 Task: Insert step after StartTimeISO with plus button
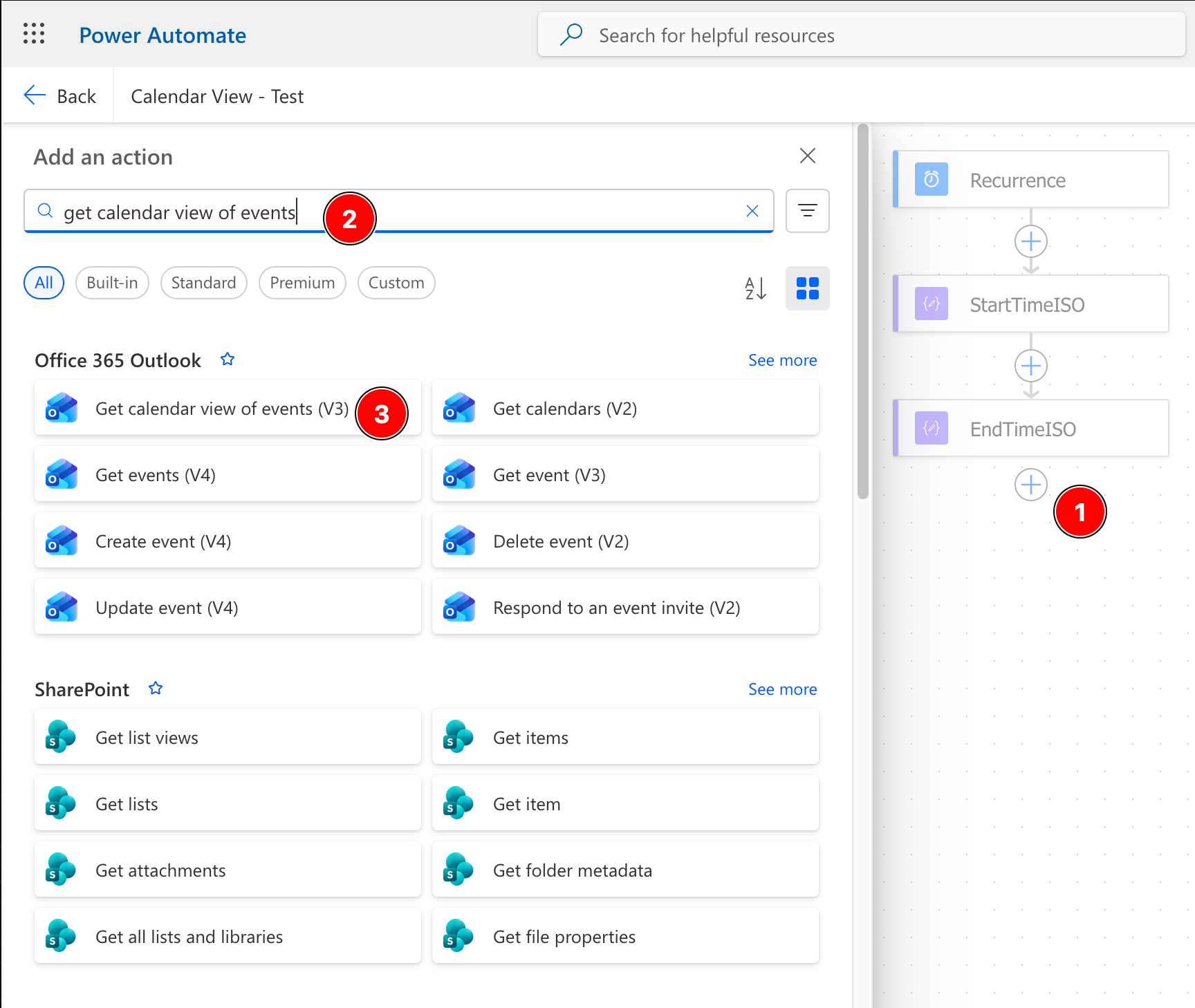coord(1031,366)
